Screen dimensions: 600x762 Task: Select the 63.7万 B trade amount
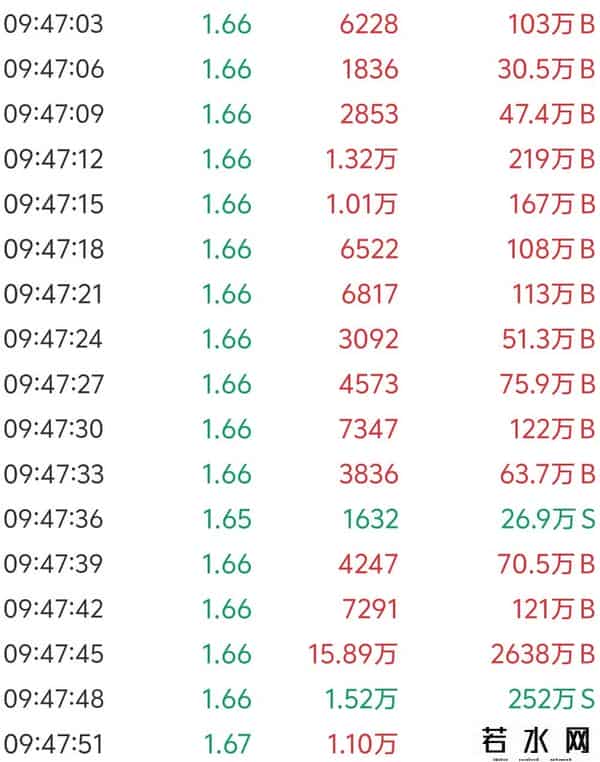[x=546, y=474]
